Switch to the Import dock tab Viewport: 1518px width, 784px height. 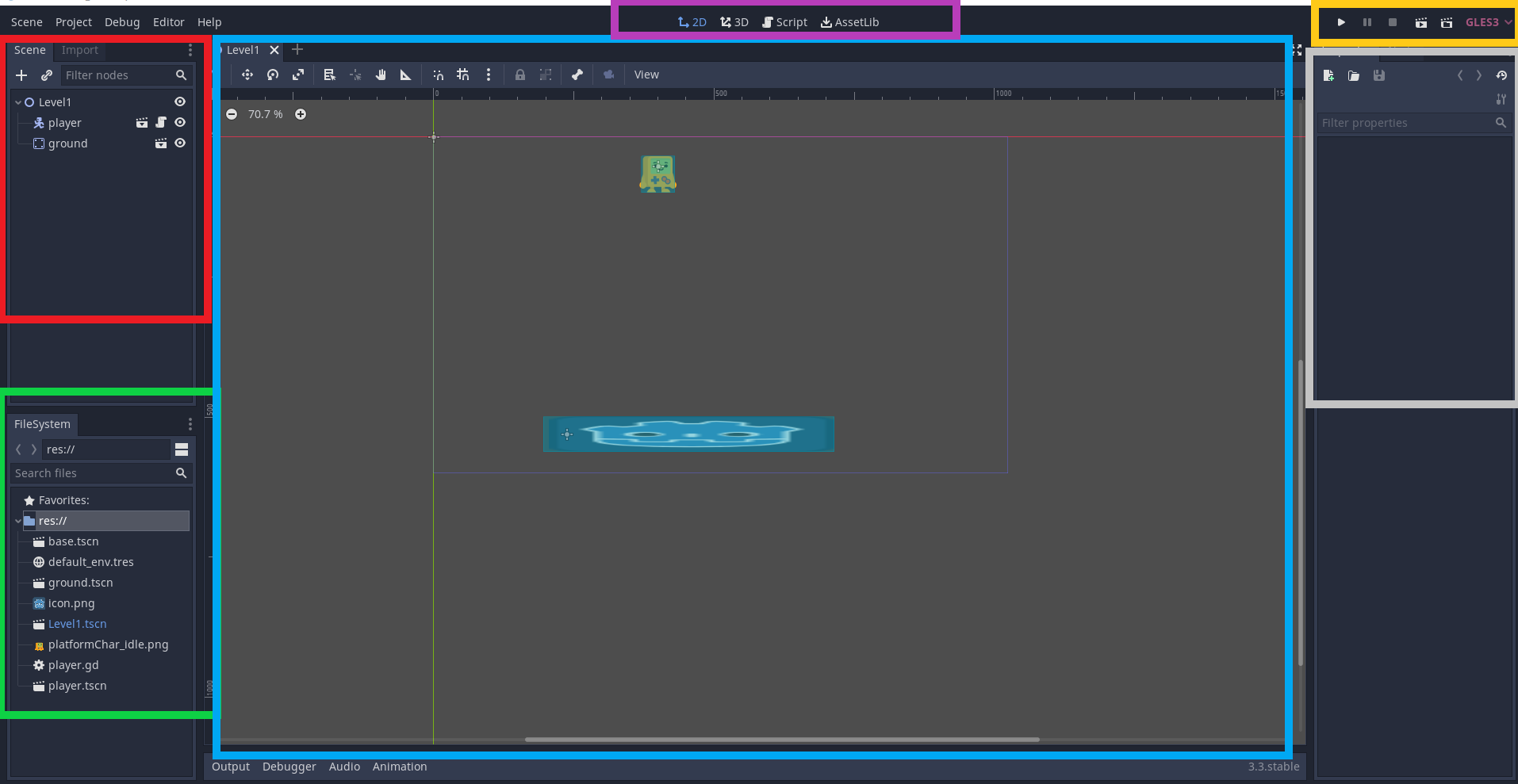[80, 50]
